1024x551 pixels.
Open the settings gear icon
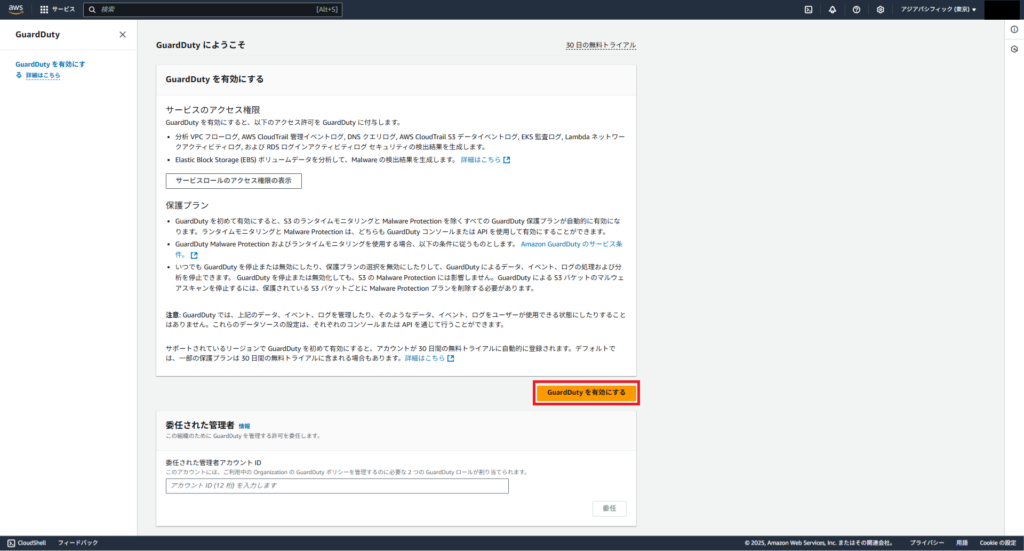click(x=880, y=9)
